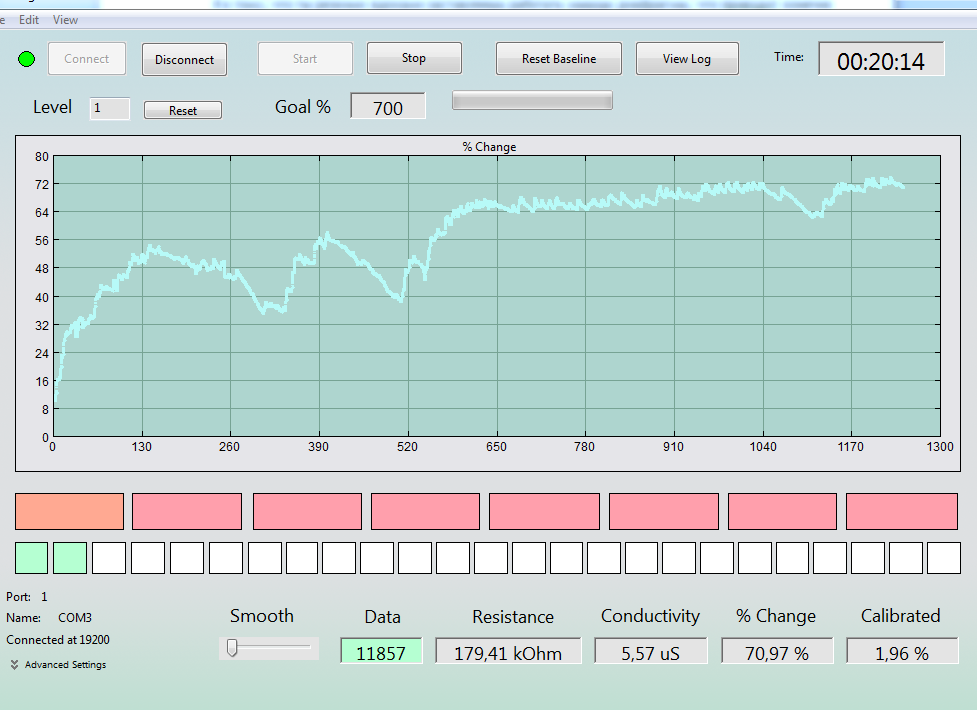The width and height of the screenshot is (977, 710).
Task: Click the Conductivity value 5,57 uS
Action: click(x=651, y=651)
